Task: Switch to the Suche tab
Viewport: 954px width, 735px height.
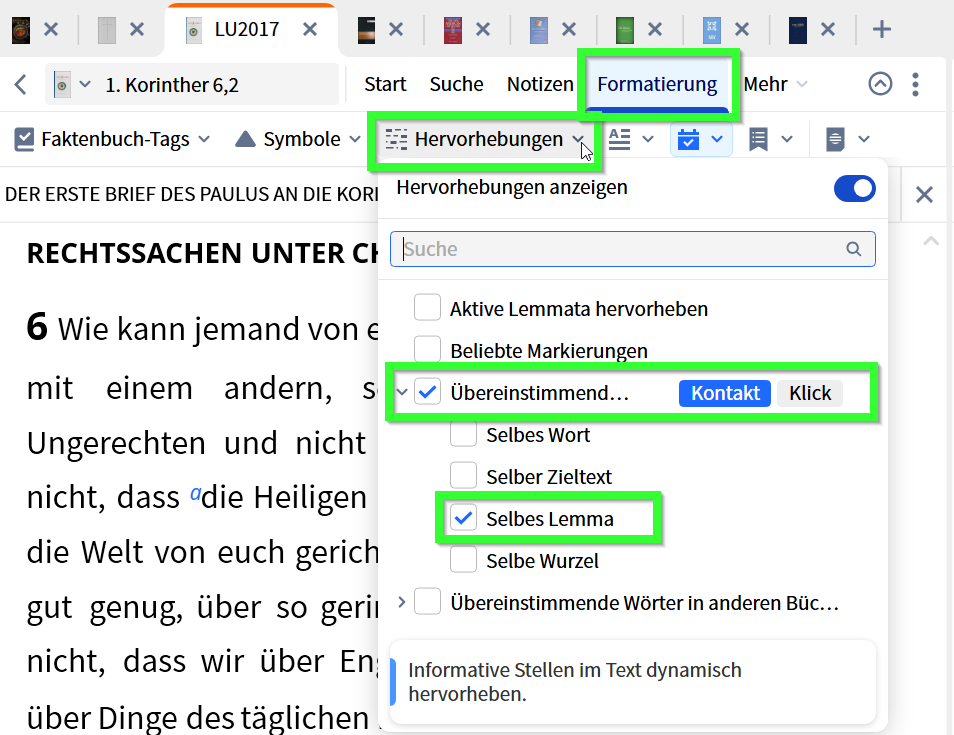Action: (x=456, y=84)
